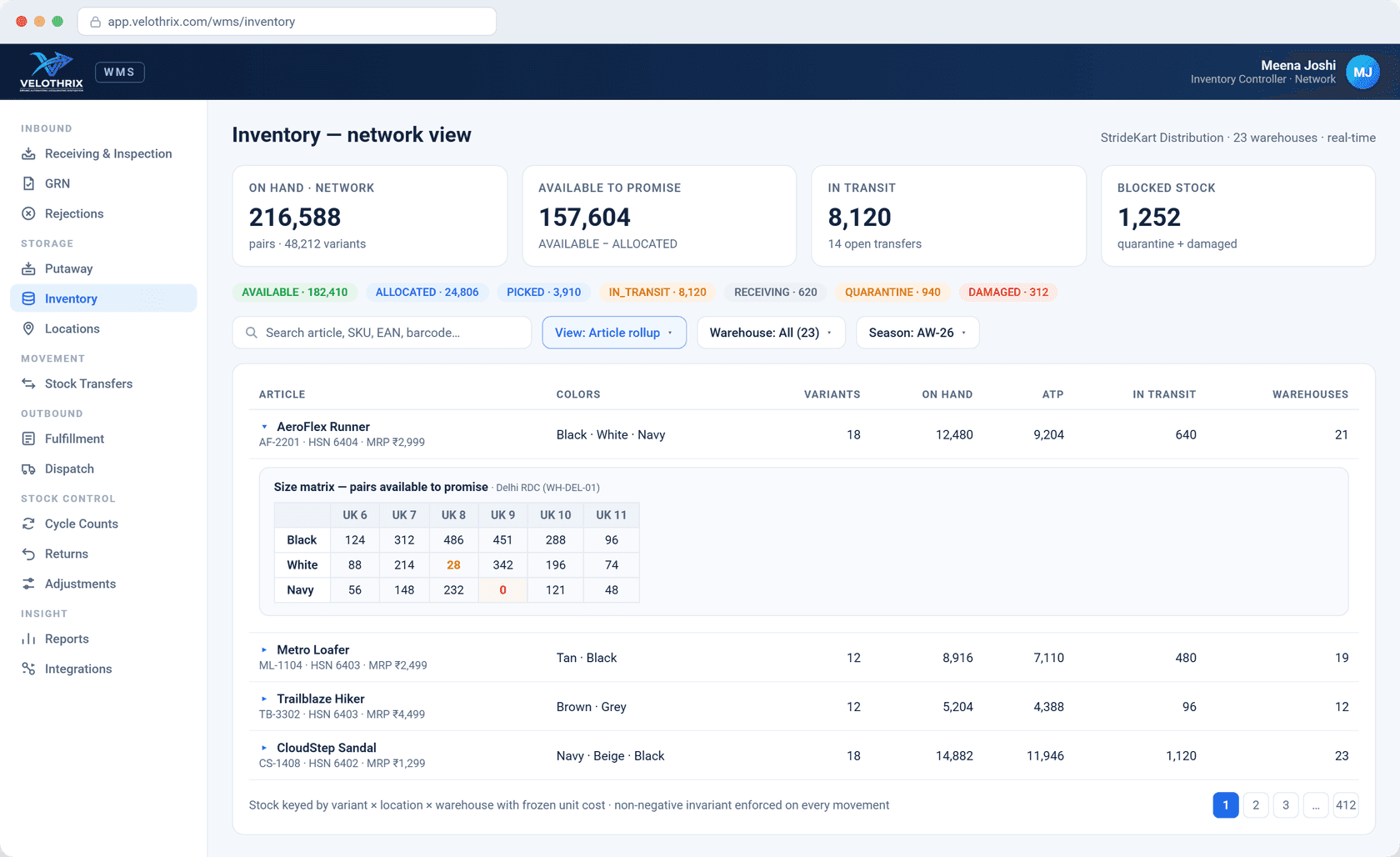
Task: Click the GRN document icon
Action: (28, 183)
